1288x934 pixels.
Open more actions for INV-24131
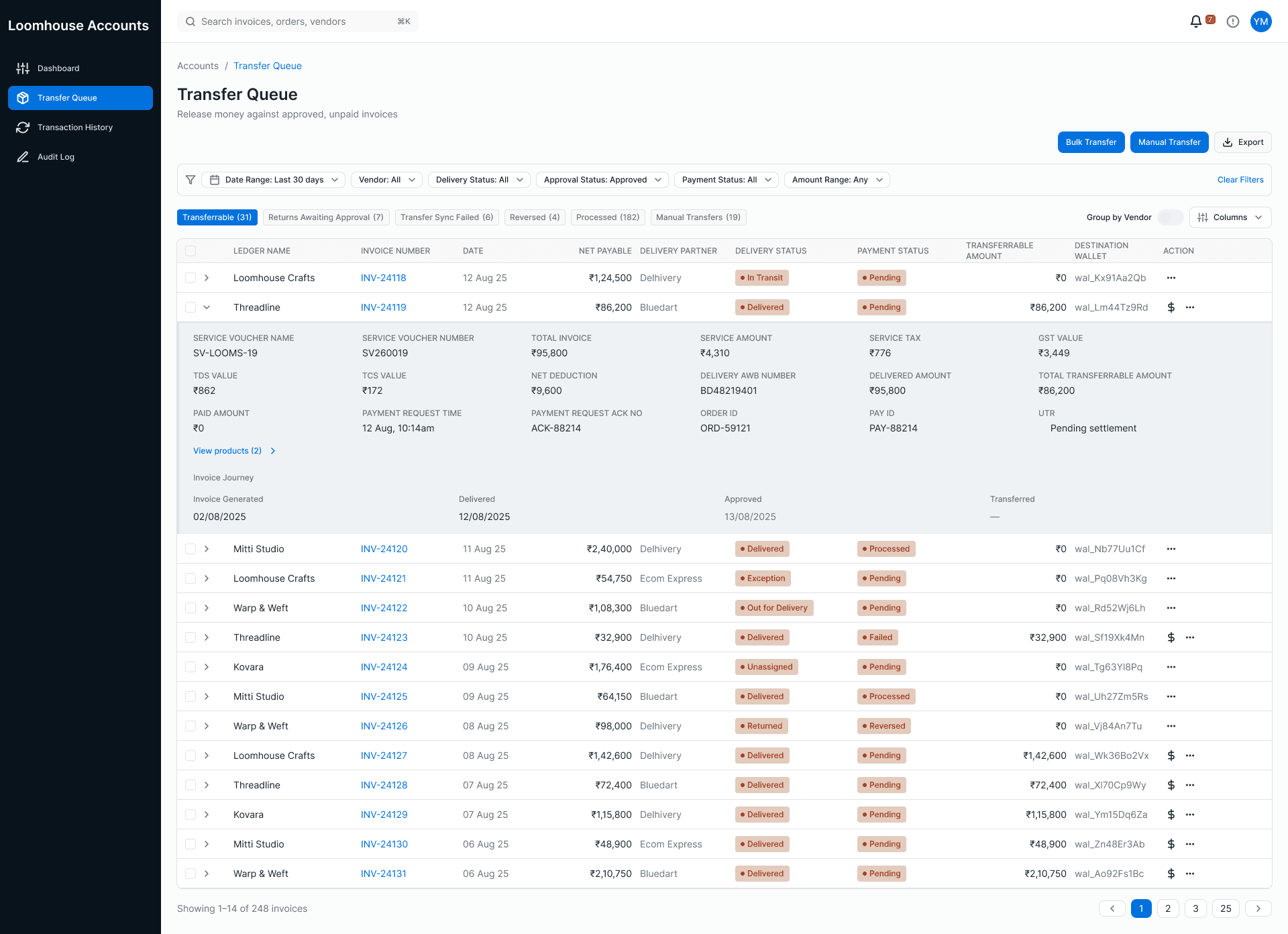1189,874
